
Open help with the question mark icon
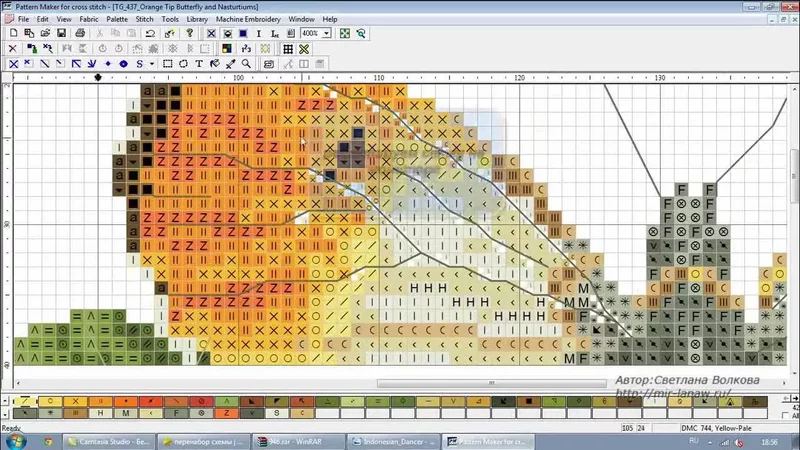[189, 33]
